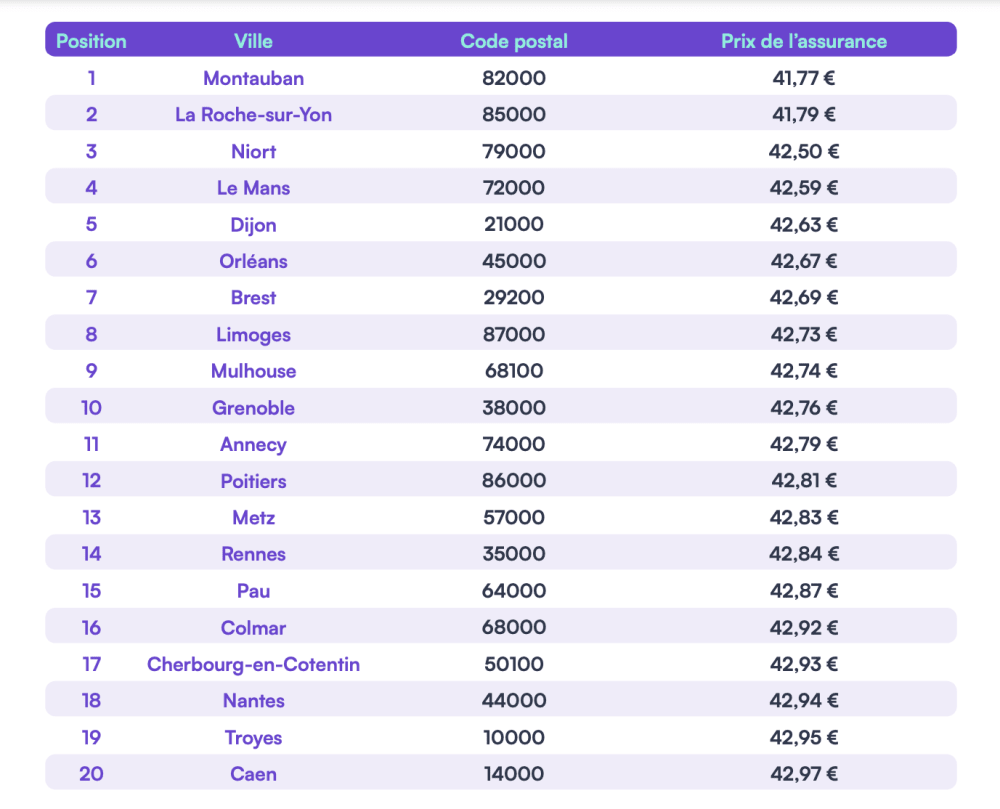
Task: Select postal code 29200 for Brest
Action: point(514,298)
